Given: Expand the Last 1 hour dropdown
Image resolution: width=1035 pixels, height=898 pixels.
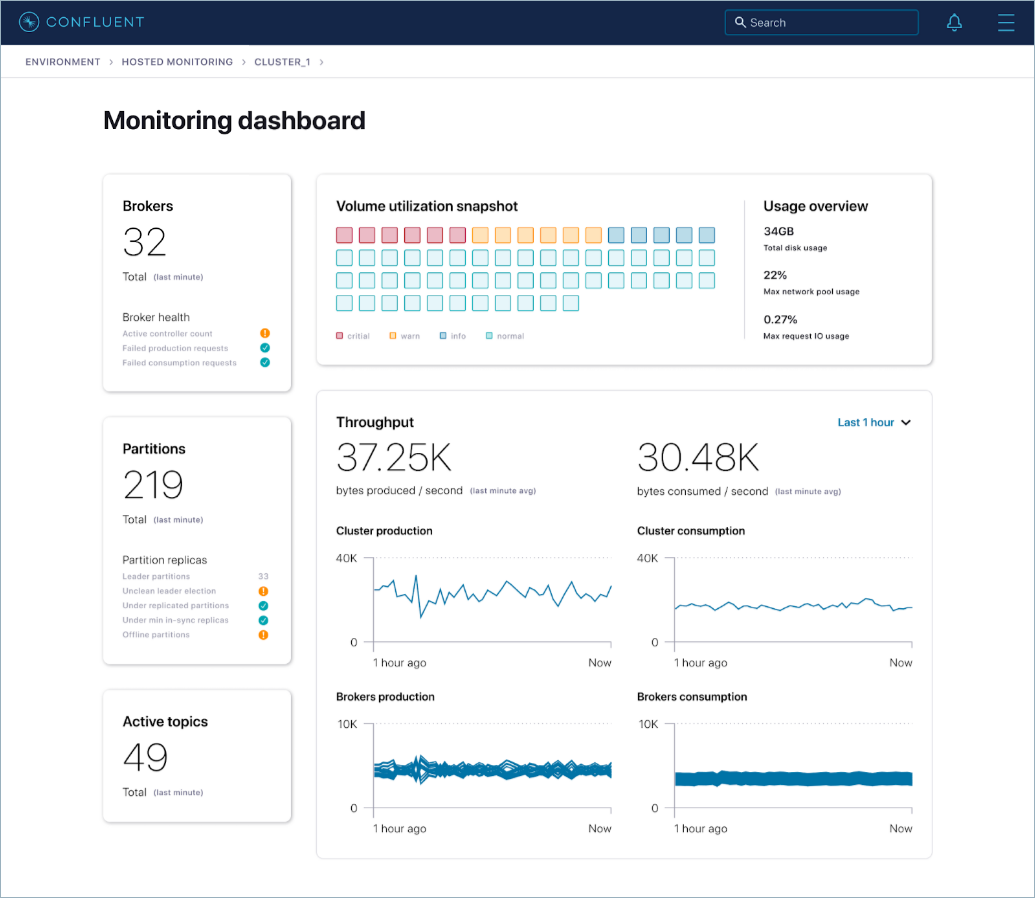Looking at the screenshot, I should coord(874,423).
